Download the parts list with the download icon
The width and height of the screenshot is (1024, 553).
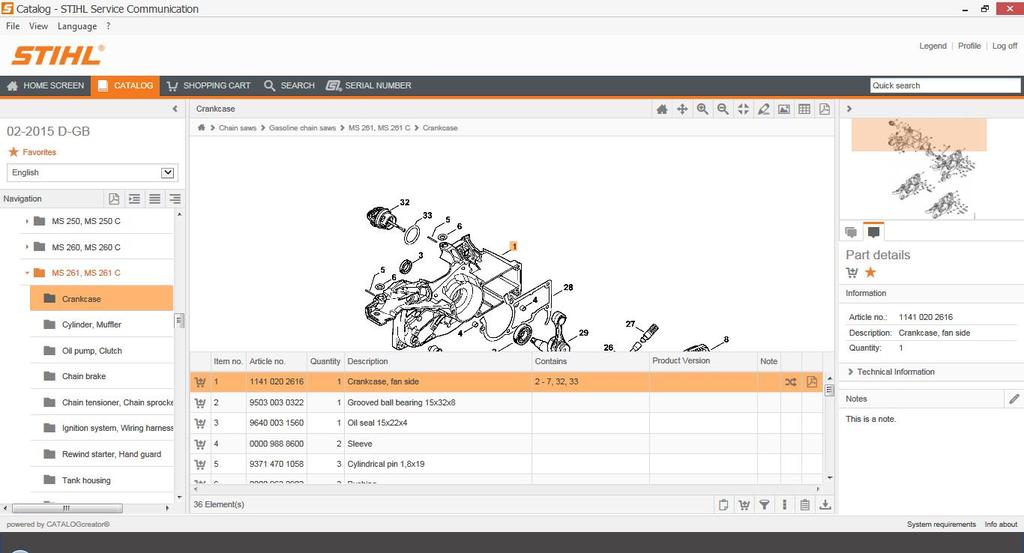click(825, 505)
